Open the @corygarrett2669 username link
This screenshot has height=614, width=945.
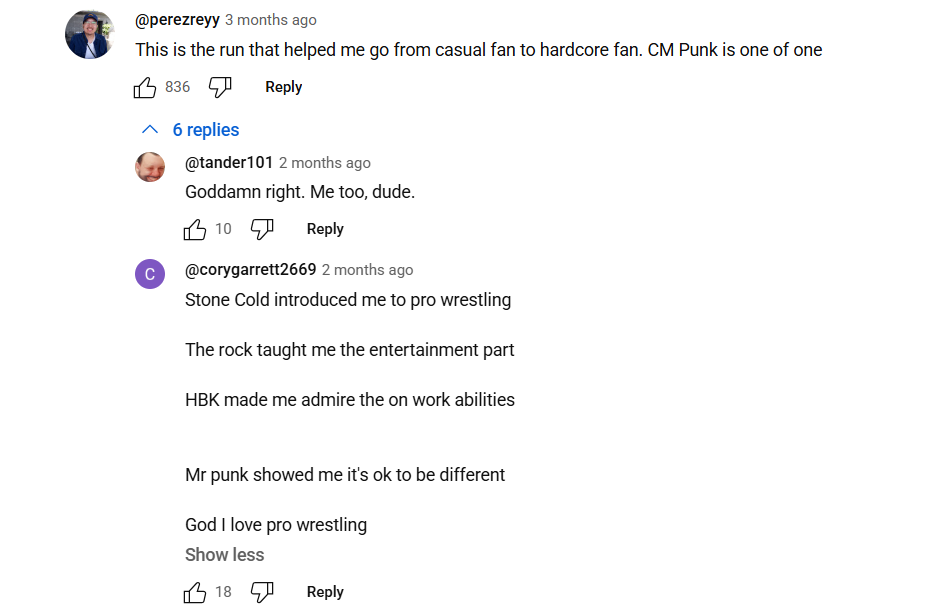(251, 269)
